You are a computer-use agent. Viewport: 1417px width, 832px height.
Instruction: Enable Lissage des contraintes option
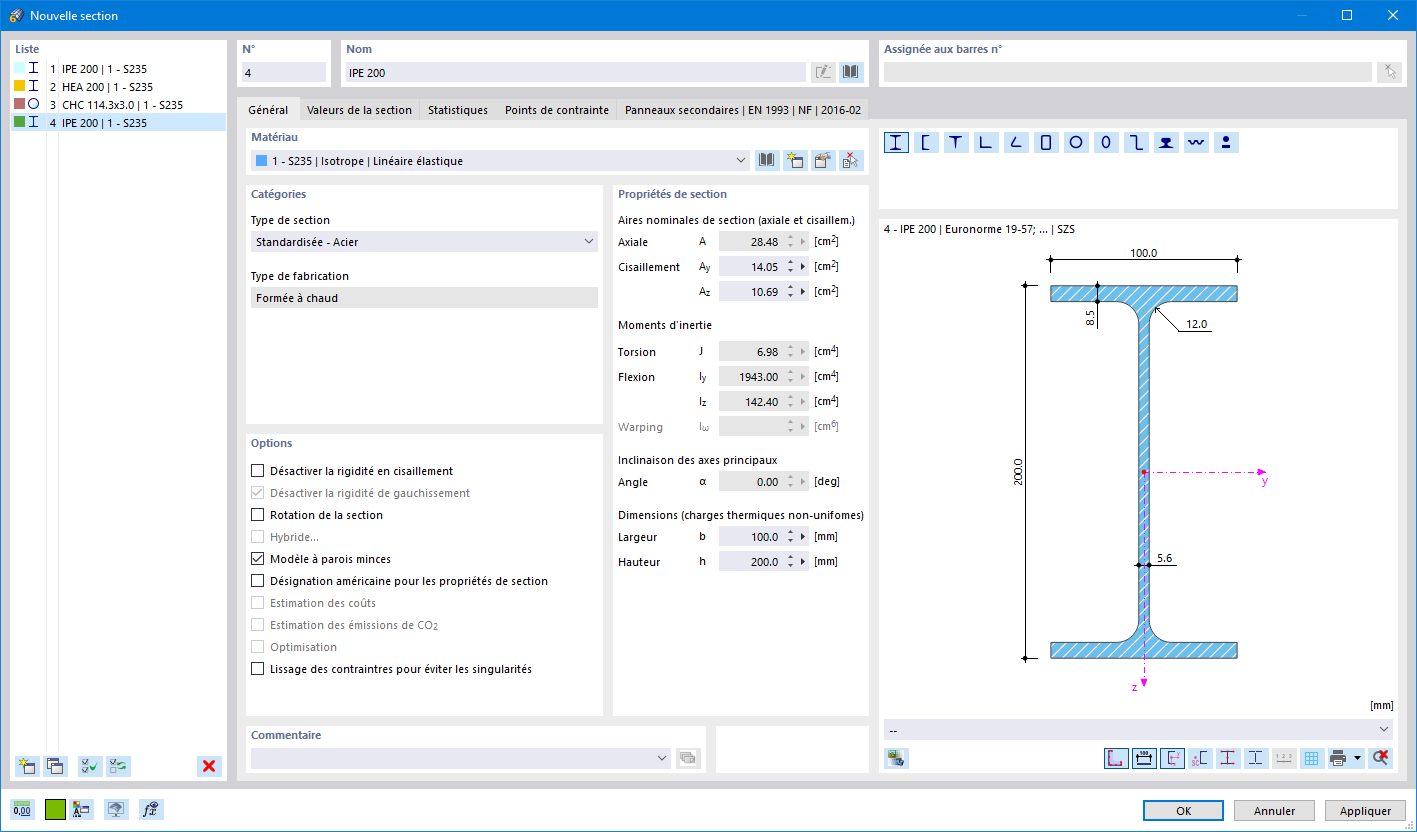[x=257, y=669]
